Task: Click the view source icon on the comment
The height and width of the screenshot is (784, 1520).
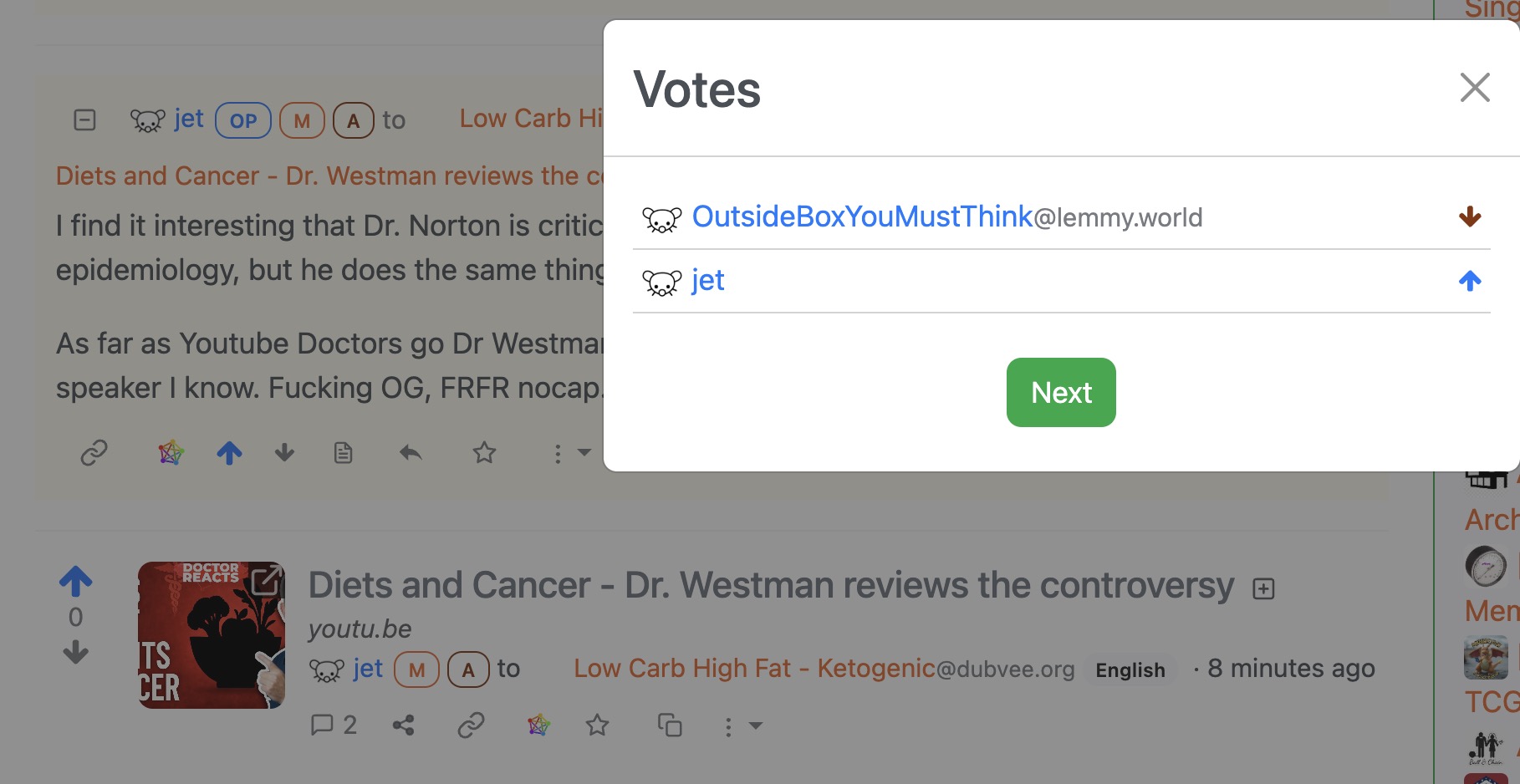Action: tap(344, 453)
